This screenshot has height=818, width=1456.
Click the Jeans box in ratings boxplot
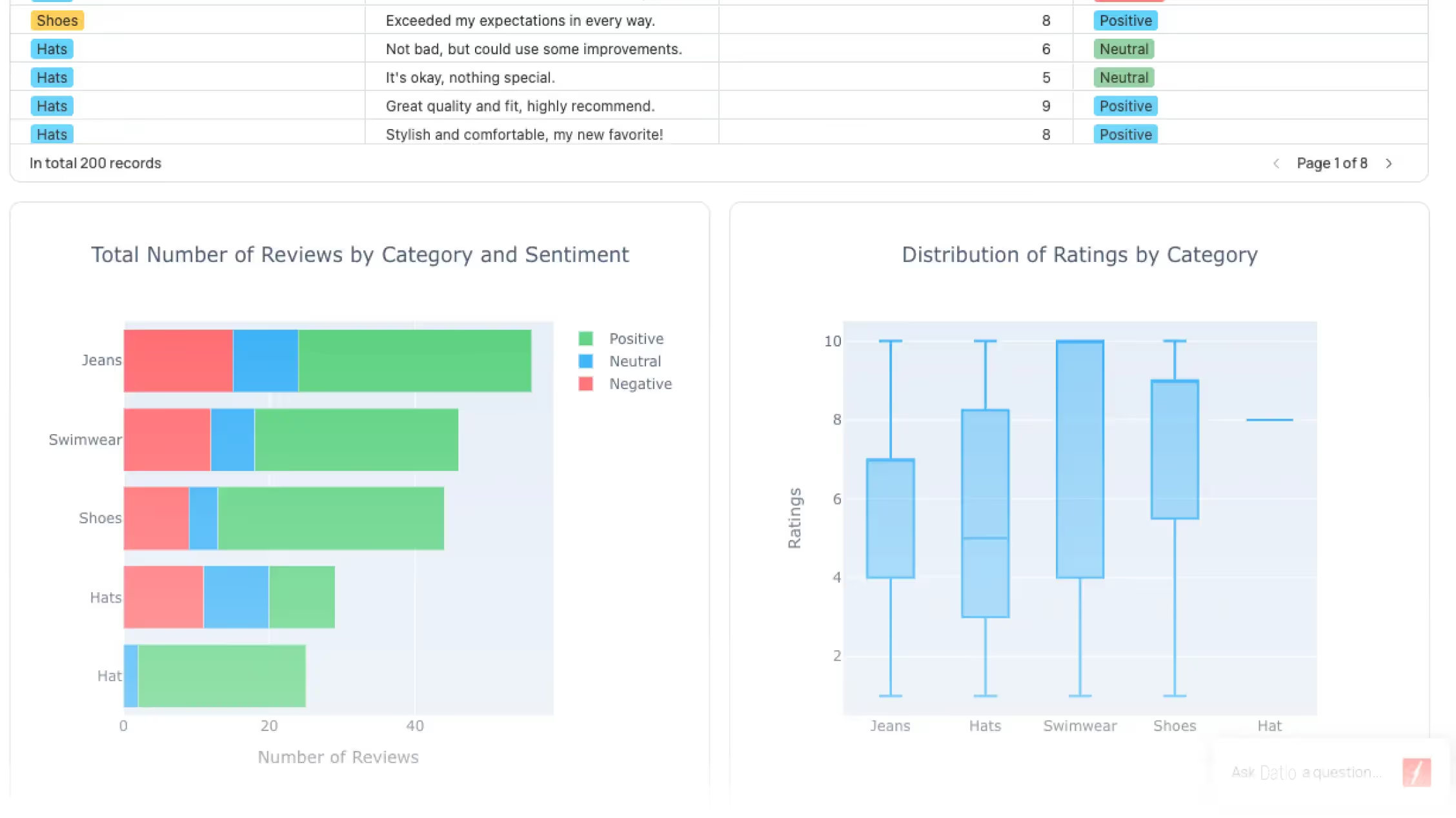pos(891,519)
